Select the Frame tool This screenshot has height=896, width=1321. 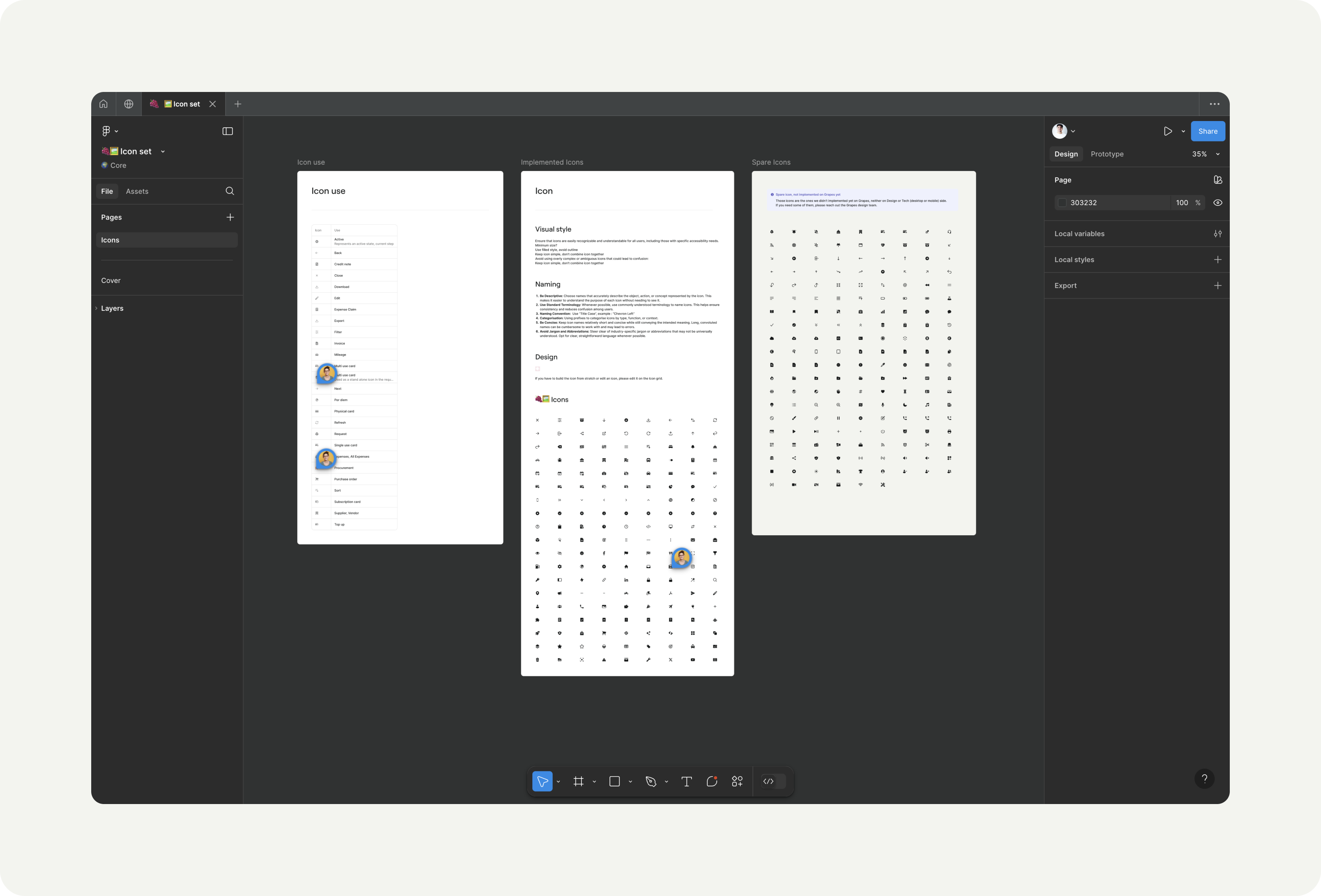[579, 781]
